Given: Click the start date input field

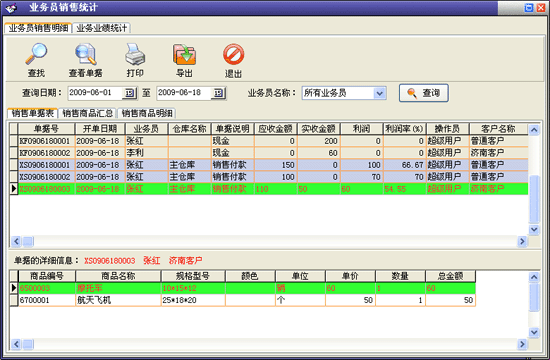Looking at the screenshot, I should 95,93.
